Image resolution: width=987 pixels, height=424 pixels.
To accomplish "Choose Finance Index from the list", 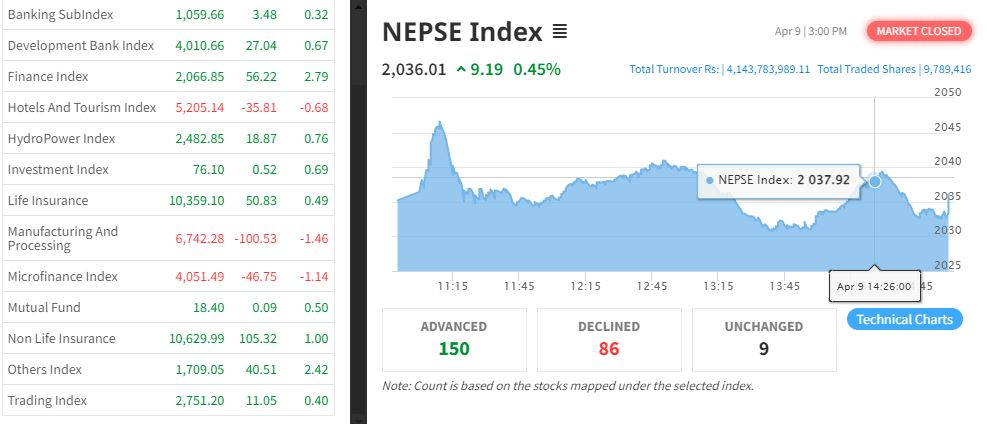I will (x=48, y=76).
